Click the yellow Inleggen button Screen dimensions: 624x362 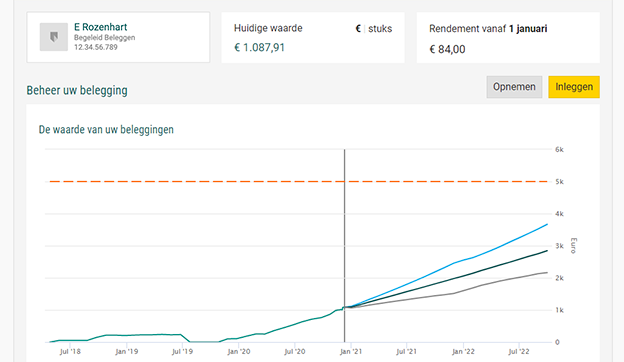[574, 87]
